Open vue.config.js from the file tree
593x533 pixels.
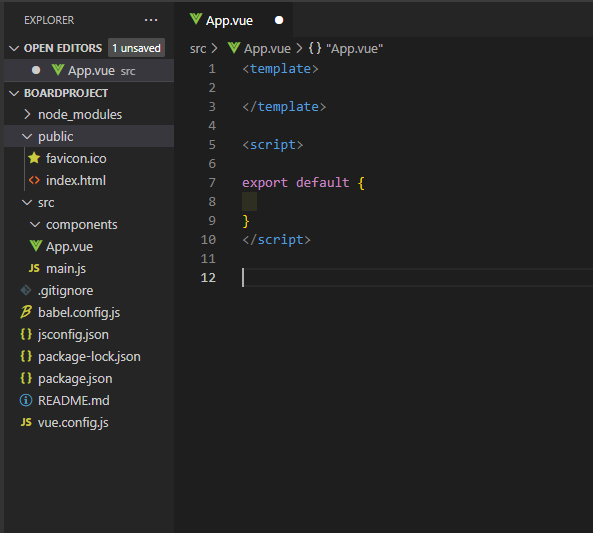[73, 422]
